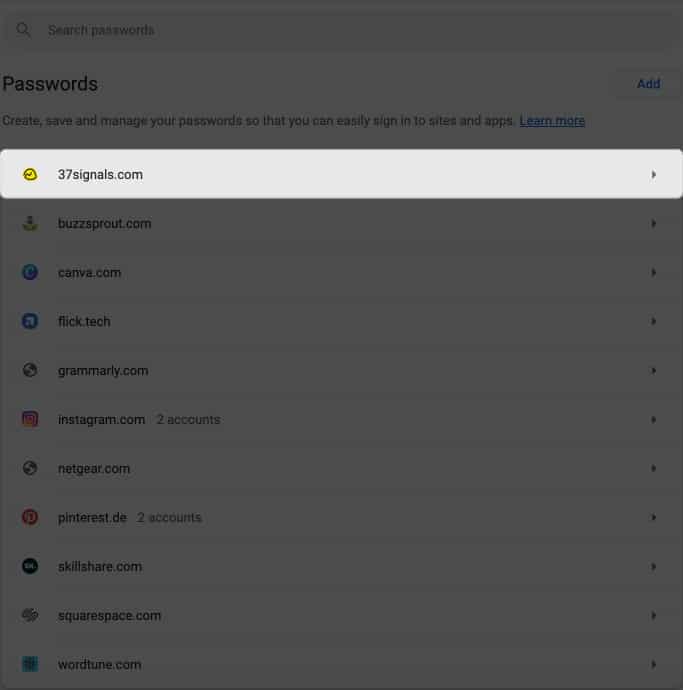This screenshot has width=683, height=690.
Task: Click the Pinterest logo icon
Action: 30,518
